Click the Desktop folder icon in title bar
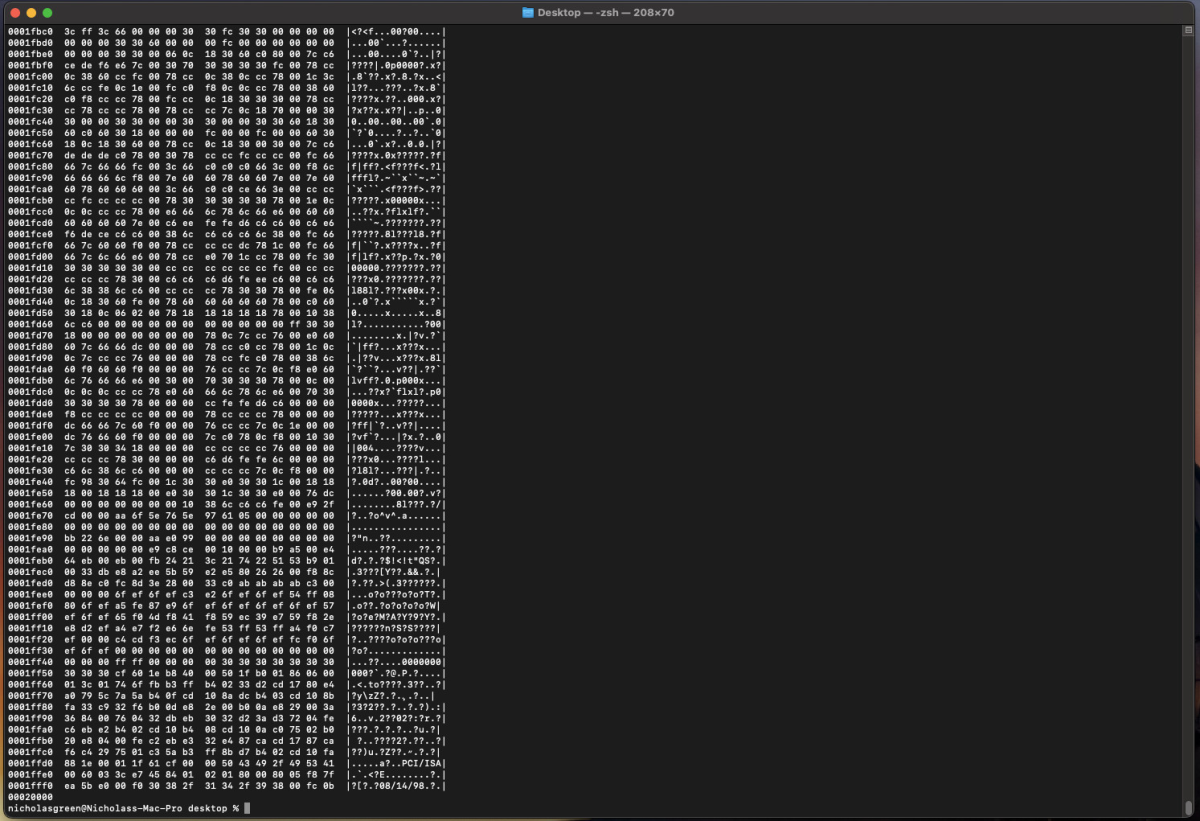The height and width of the screenshot is (821, 1200). click(x=529, y=12)
